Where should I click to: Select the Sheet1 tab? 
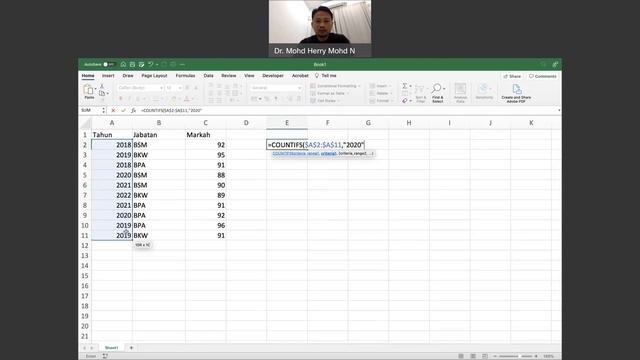pos(111,348)
